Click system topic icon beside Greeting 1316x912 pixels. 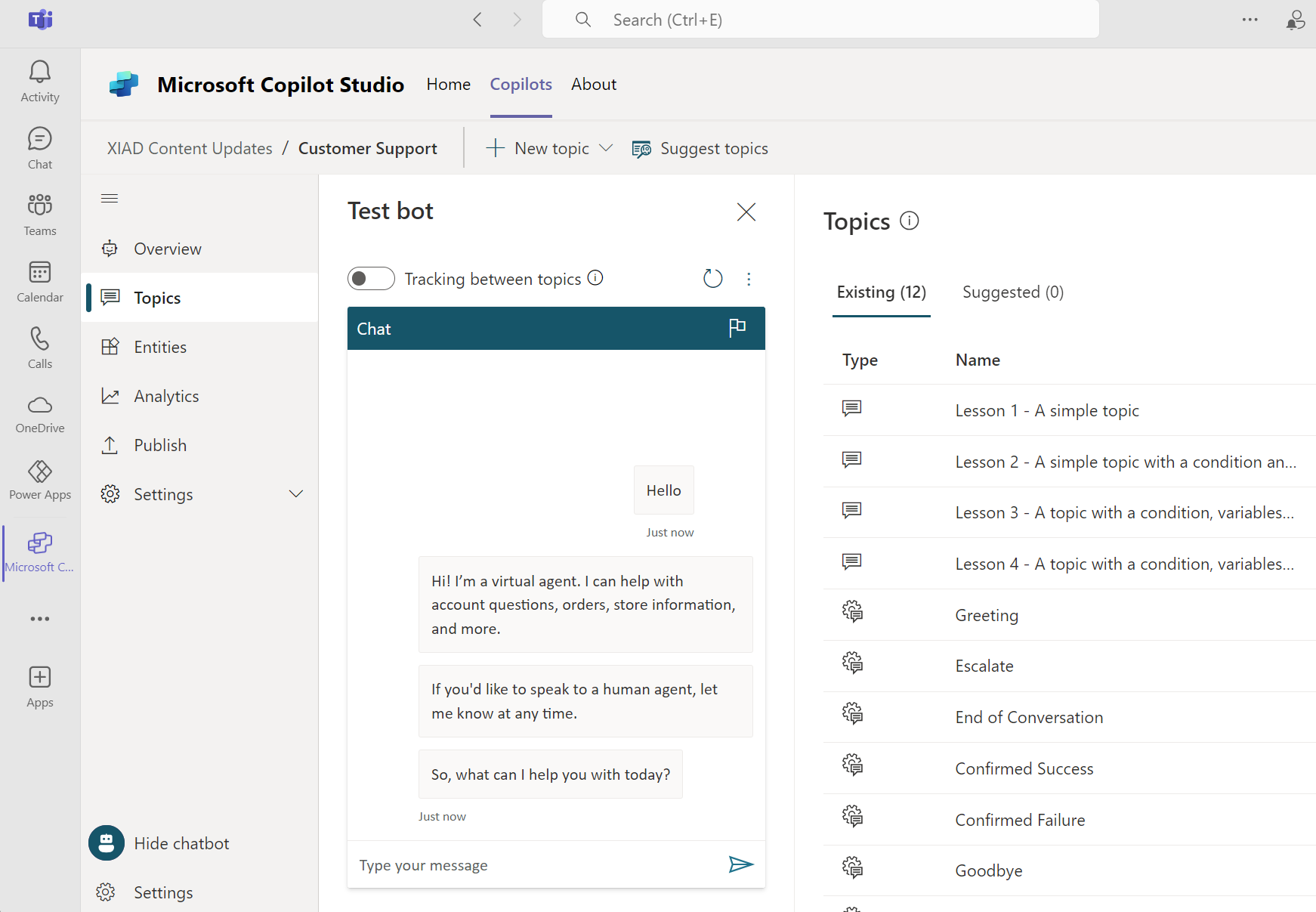(852, 611)
